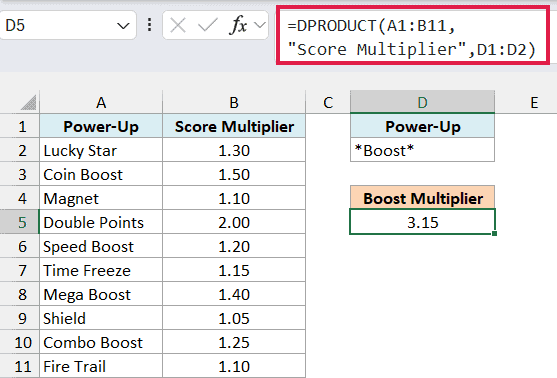Screen dimensions: 557x378
Task: Click the Score Multiplier header cell
Action: click(234, 126)
